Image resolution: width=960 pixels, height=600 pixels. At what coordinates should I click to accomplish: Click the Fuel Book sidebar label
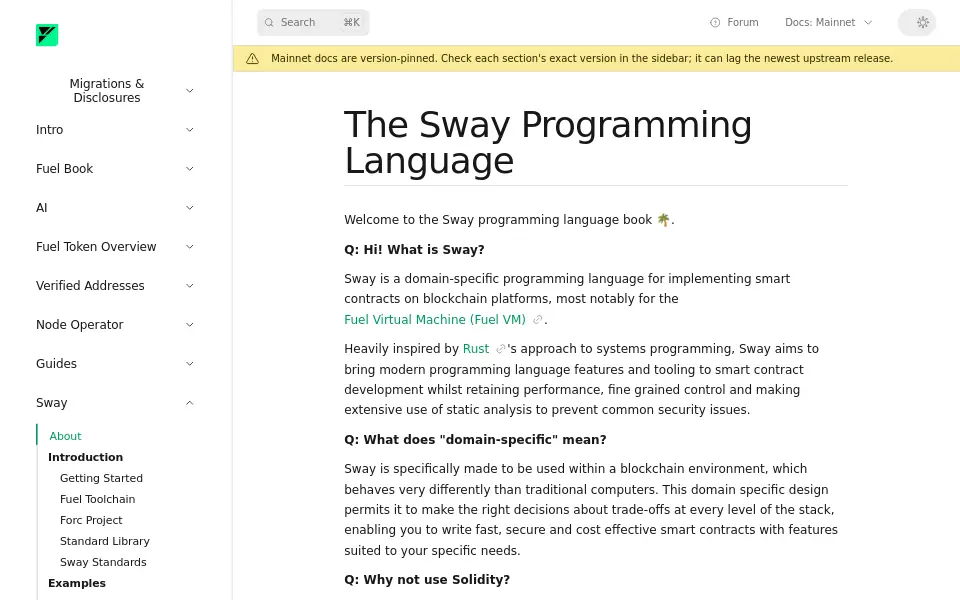(64, 169)
